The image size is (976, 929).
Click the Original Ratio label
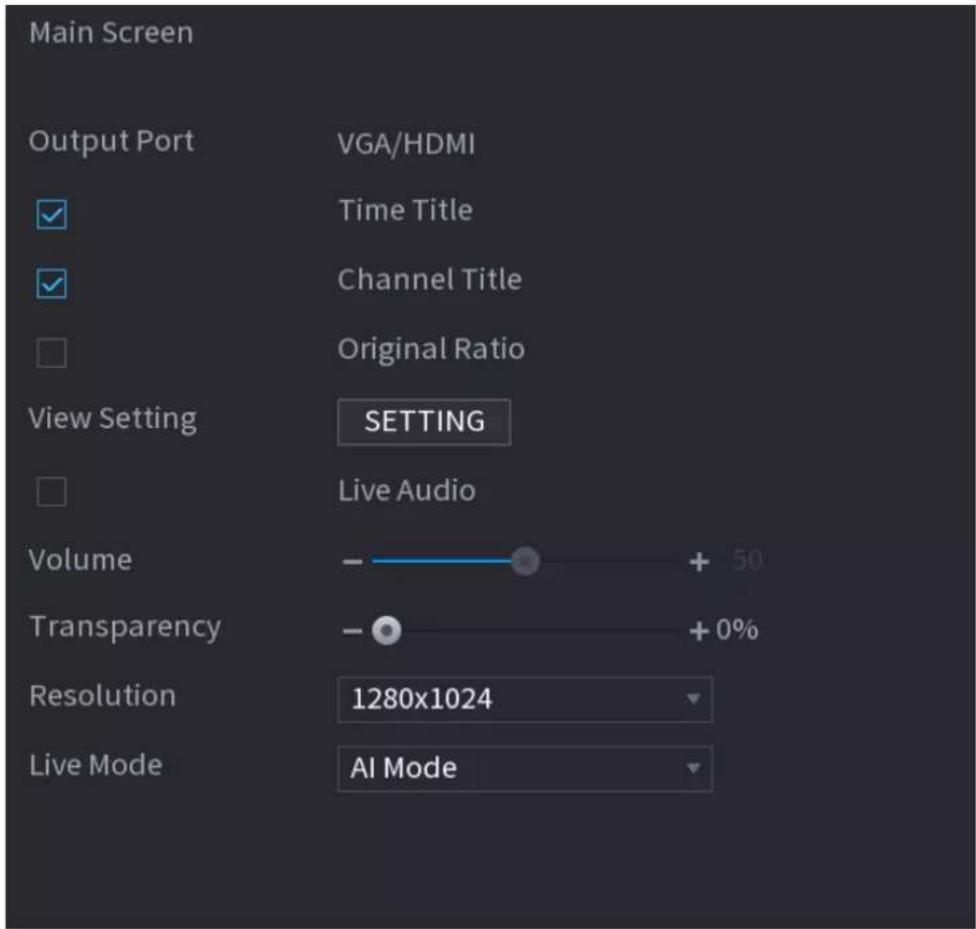coord(431,349)
